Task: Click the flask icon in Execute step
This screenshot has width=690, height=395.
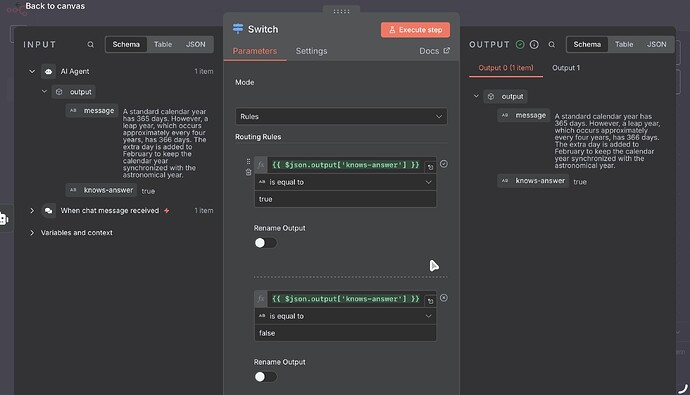Action: pyautogui.click(x=392, y=30)
